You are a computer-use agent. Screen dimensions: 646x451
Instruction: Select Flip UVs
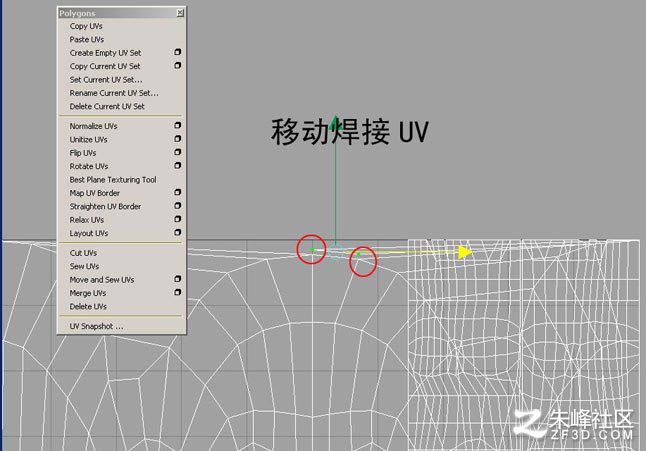[83, 153]
